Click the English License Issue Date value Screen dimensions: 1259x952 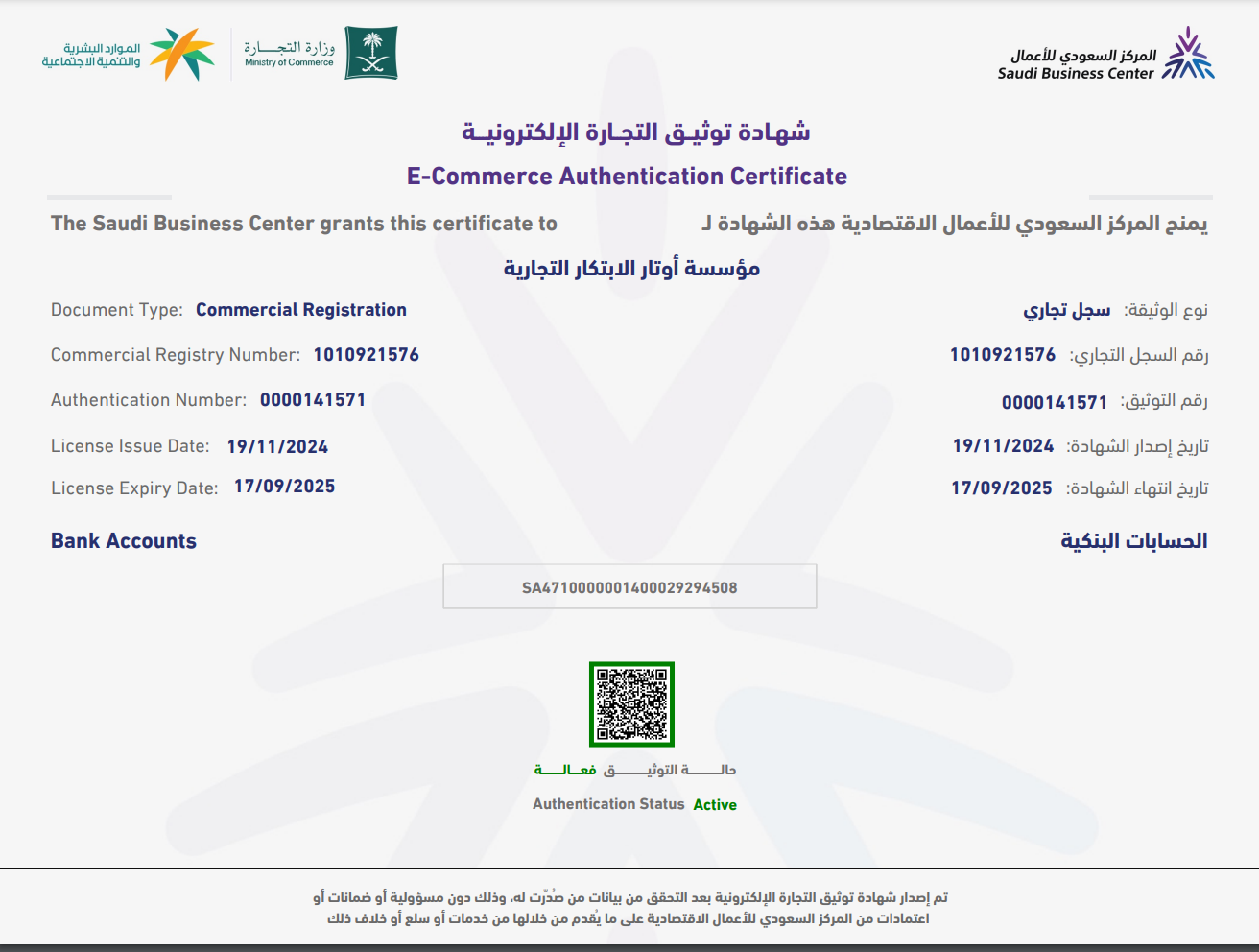[277, 447]
